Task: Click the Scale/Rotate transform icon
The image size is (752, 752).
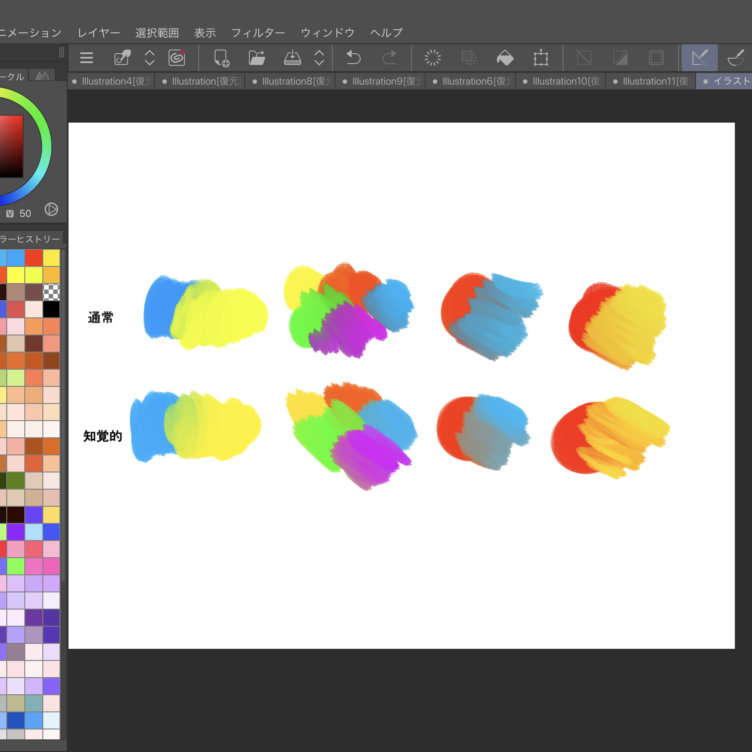Action: (x=541, y=58)
